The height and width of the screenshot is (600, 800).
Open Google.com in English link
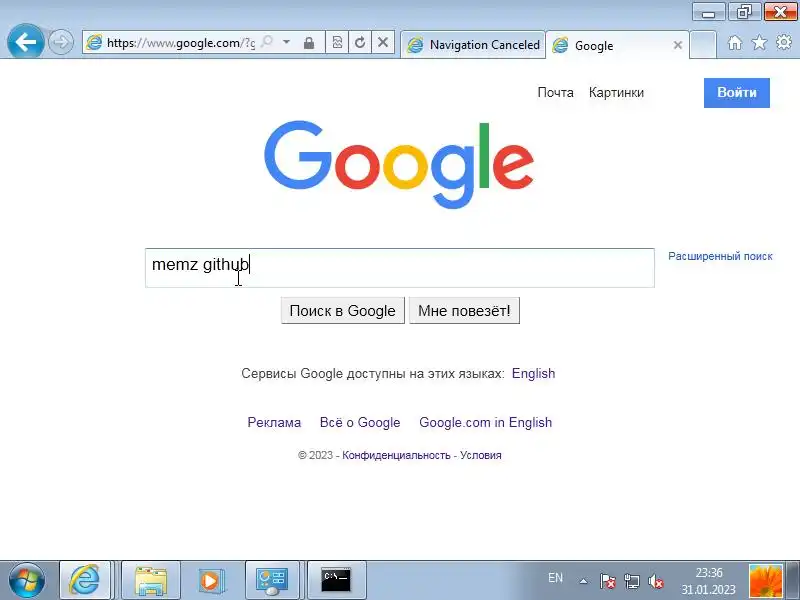coord(485,422)
